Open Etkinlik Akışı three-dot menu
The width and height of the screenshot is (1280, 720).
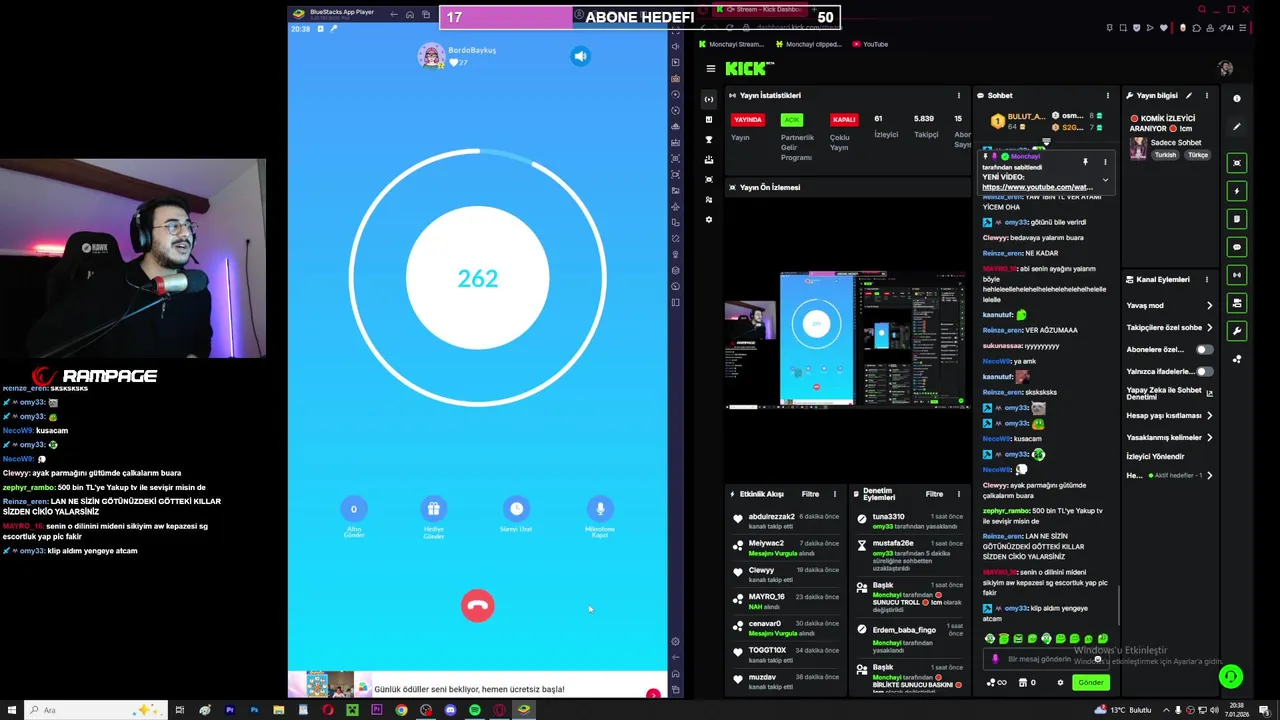click(835, 494)
